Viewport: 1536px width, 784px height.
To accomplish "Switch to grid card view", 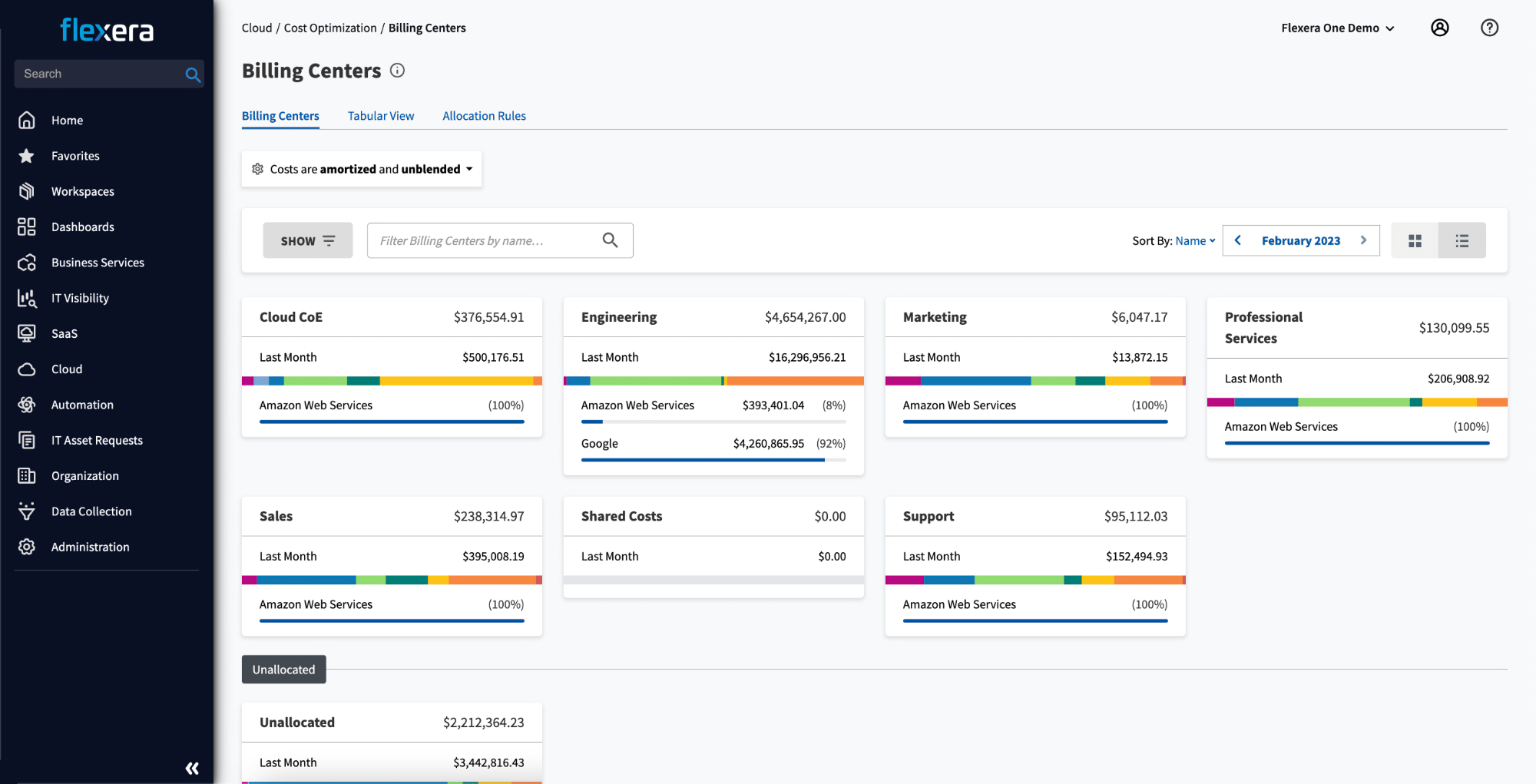I will (x=1415, y=241).
